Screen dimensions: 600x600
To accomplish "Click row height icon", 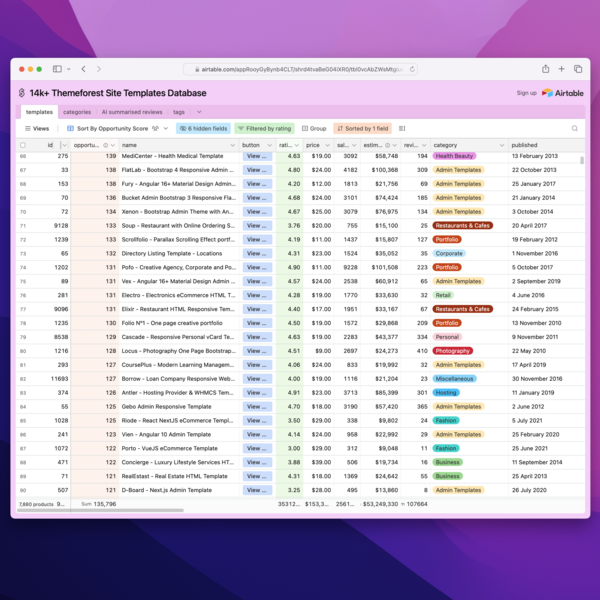I will coord(402,129).
